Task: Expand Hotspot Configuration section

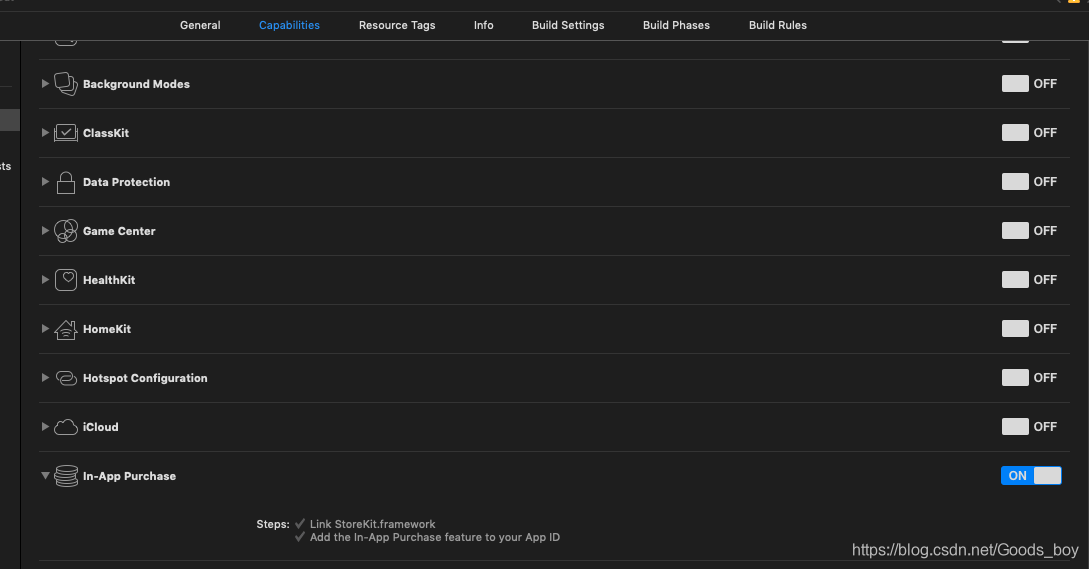Action: click(x=45, y=377)
